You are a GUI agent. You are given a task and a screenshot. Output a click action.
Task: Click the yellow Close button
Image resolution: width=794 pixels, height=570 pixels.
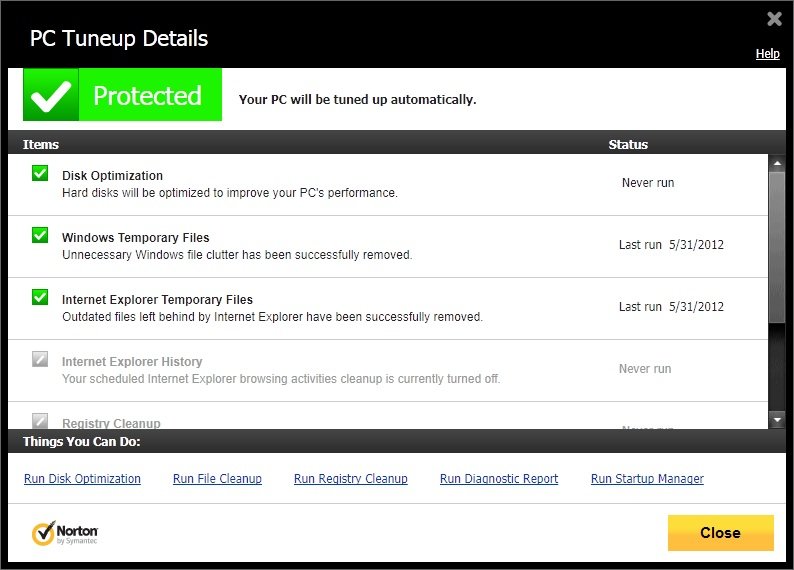pyautogui.click(x=721, y=533)
